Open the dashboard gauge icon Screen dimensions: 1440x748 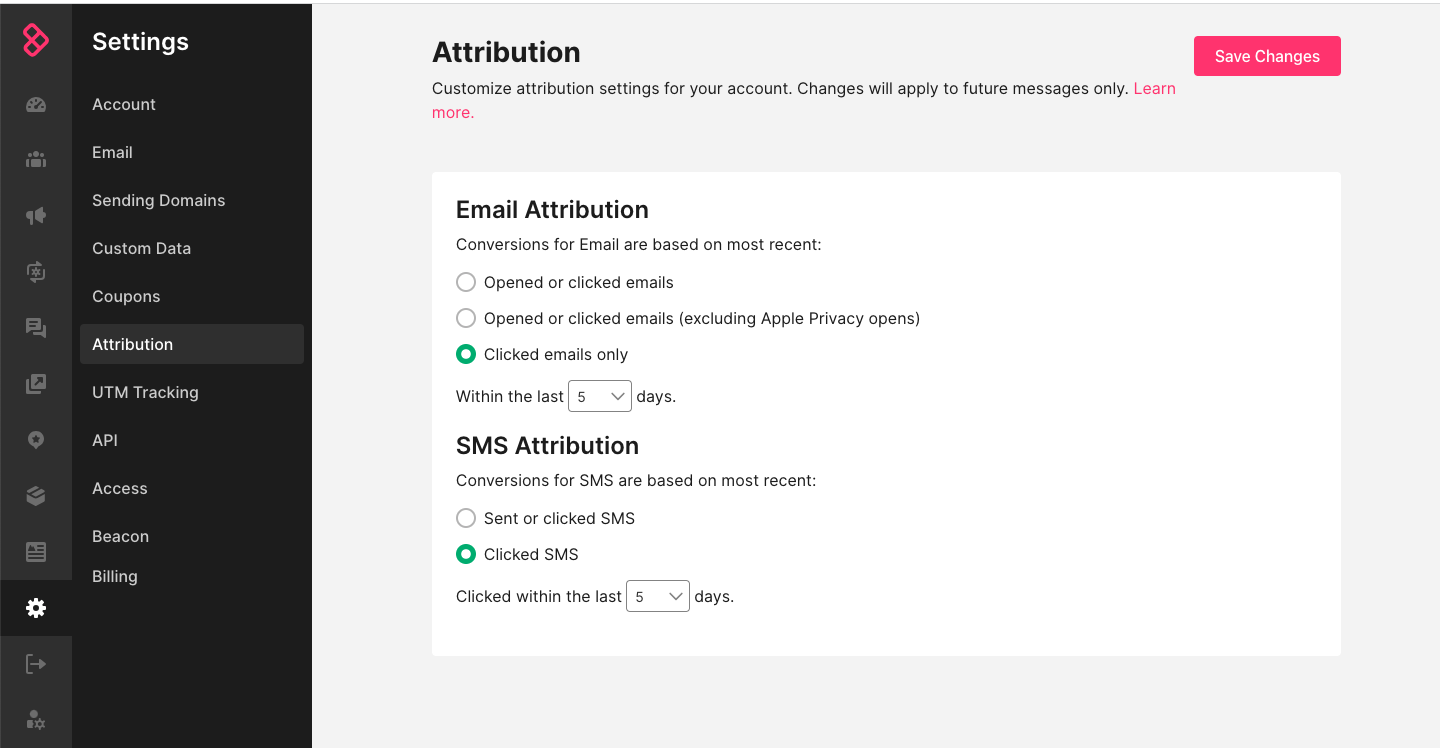tap(36, 105)
